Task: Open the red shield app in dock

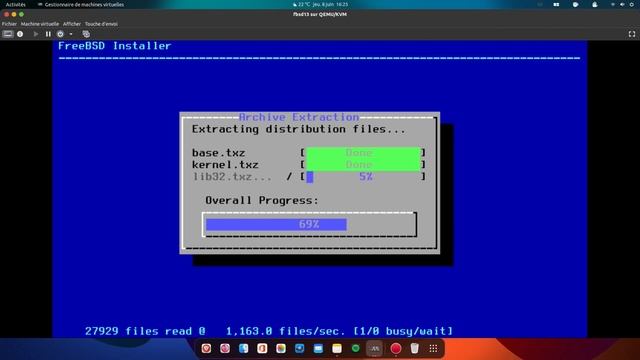Action: [x=207, y=349]
